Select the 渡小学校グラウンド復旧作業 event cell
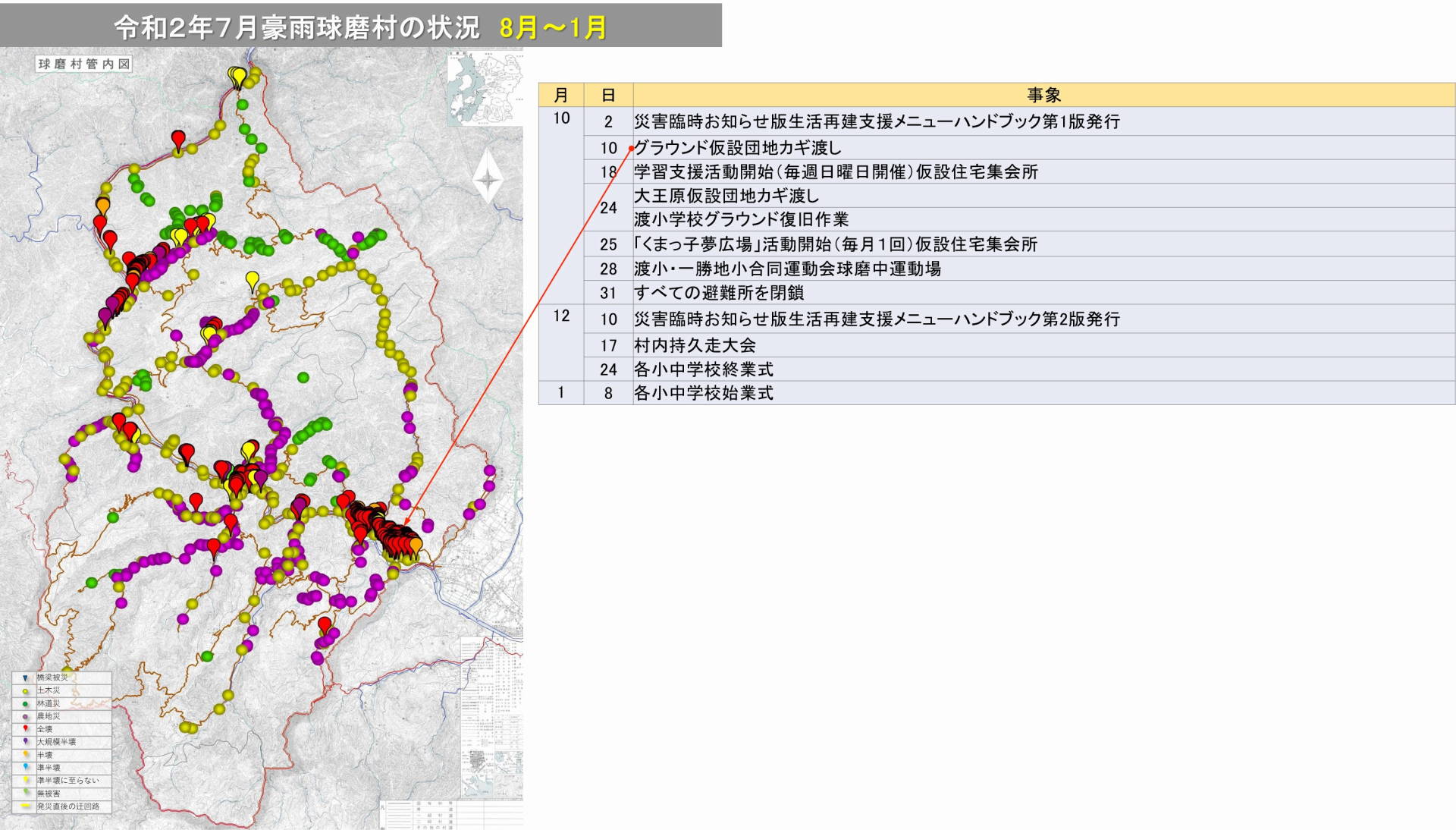The height and width of the screenshot is (830, 1456). pos(1044,219)
